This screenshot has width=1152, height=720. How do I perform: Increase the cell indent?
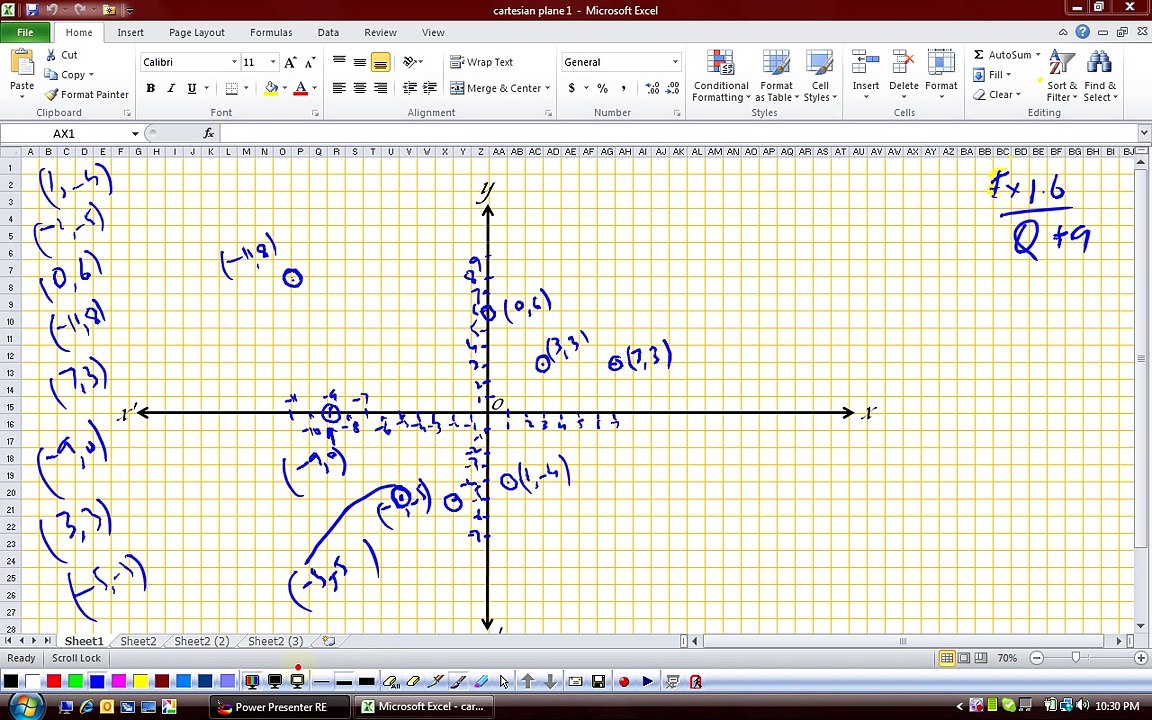coord(431,88)
